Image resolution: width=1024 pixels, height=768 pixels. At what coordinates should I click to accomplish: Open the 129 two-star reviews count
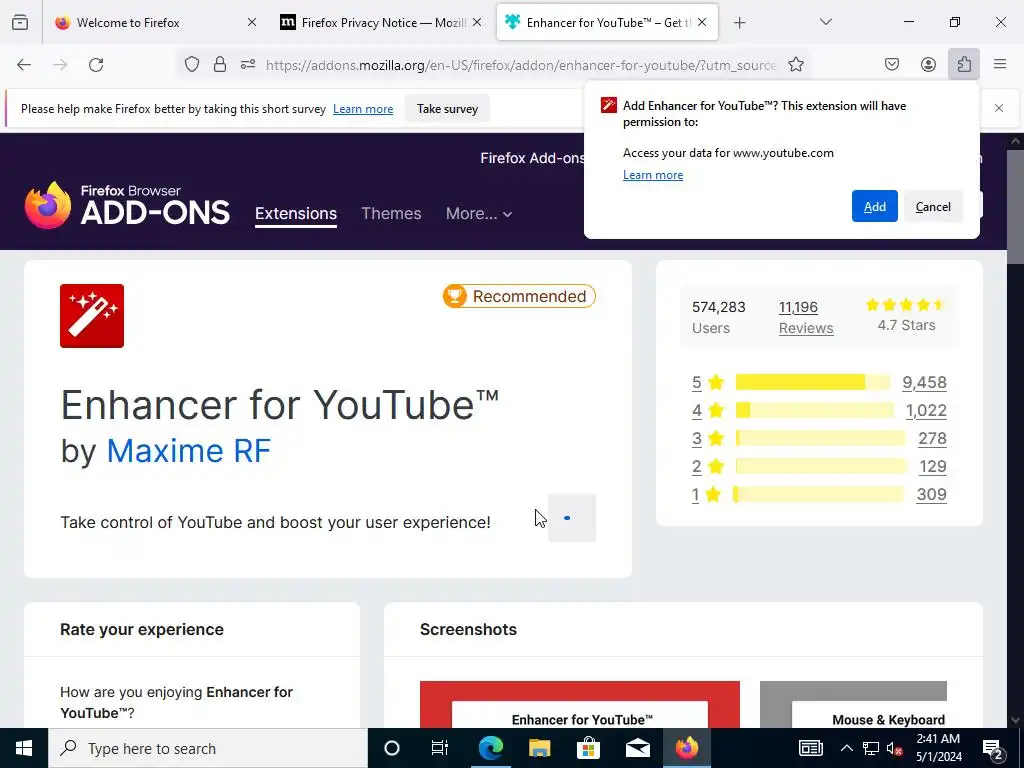933,466
